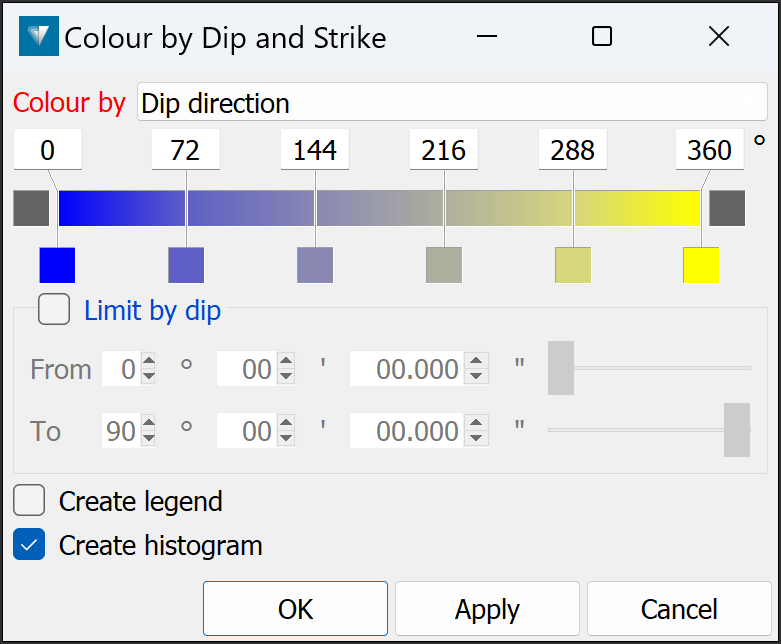This screenshot has width=781, height=644.
Task: Click the dark grey box left of gradient
Action: (31, 208)
